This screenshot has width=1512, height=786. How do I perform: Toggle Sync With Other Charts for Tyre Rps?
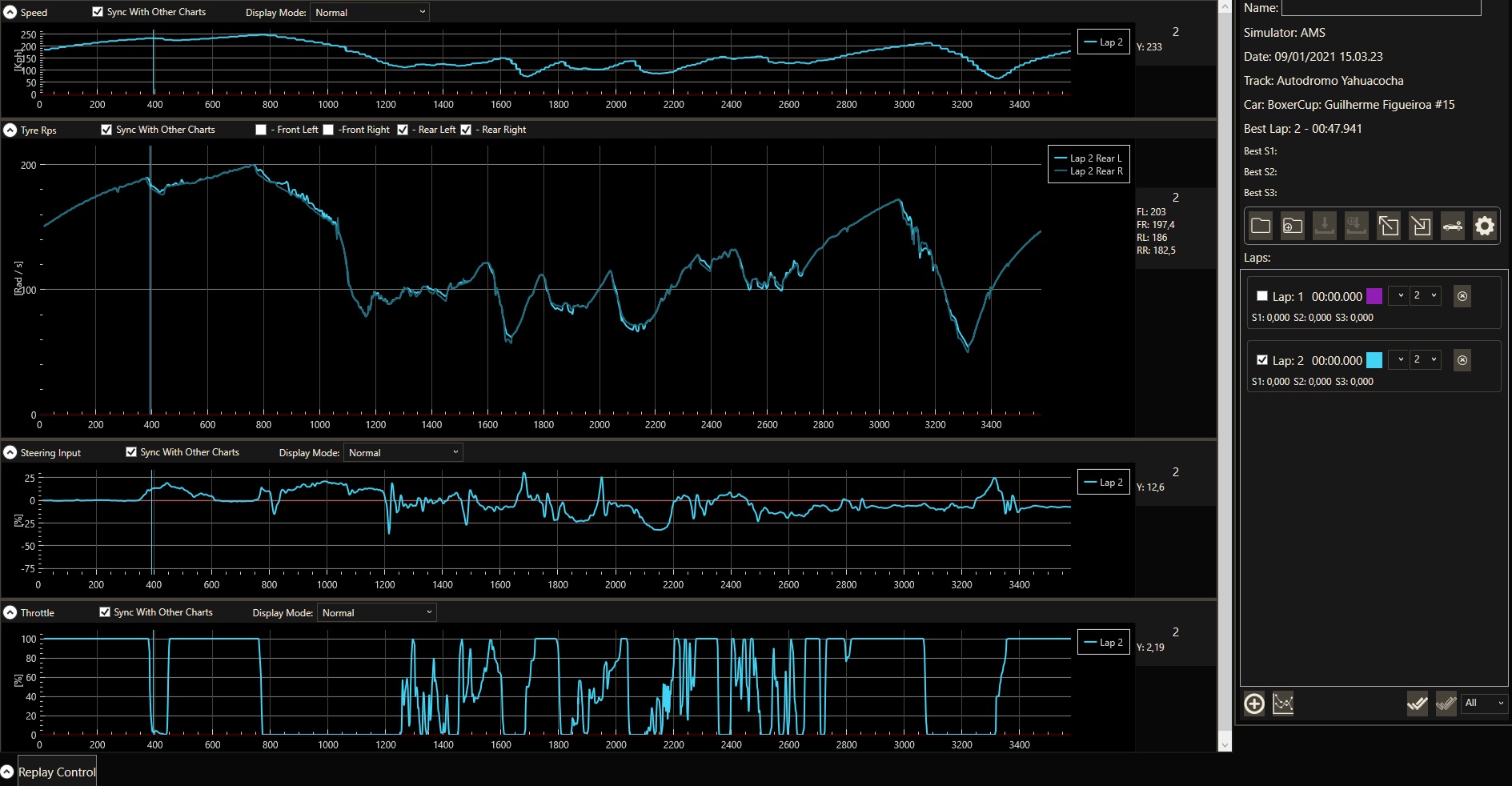106,130
